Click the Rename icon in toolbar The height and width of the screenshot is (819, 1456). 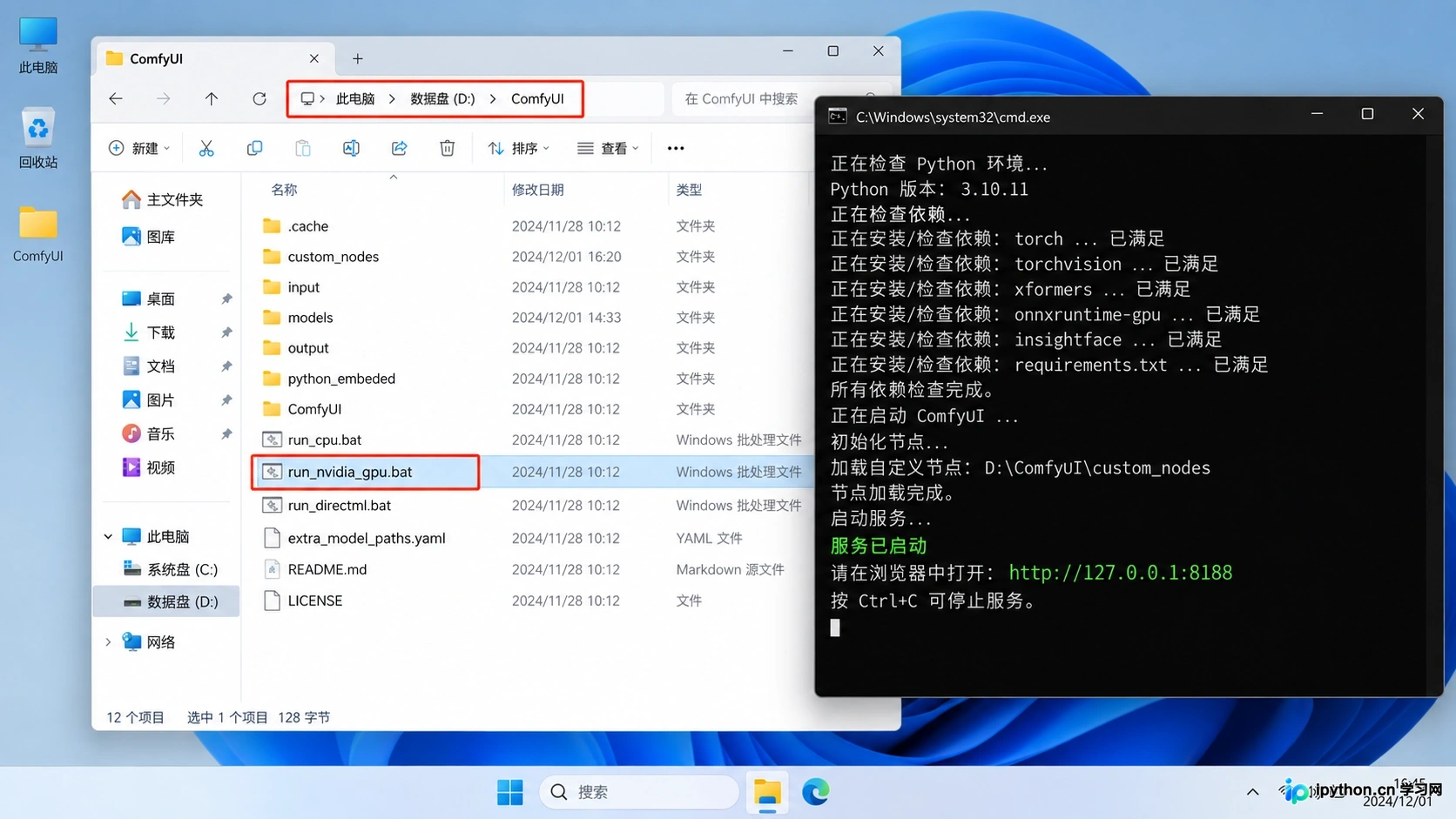[351, 149]
